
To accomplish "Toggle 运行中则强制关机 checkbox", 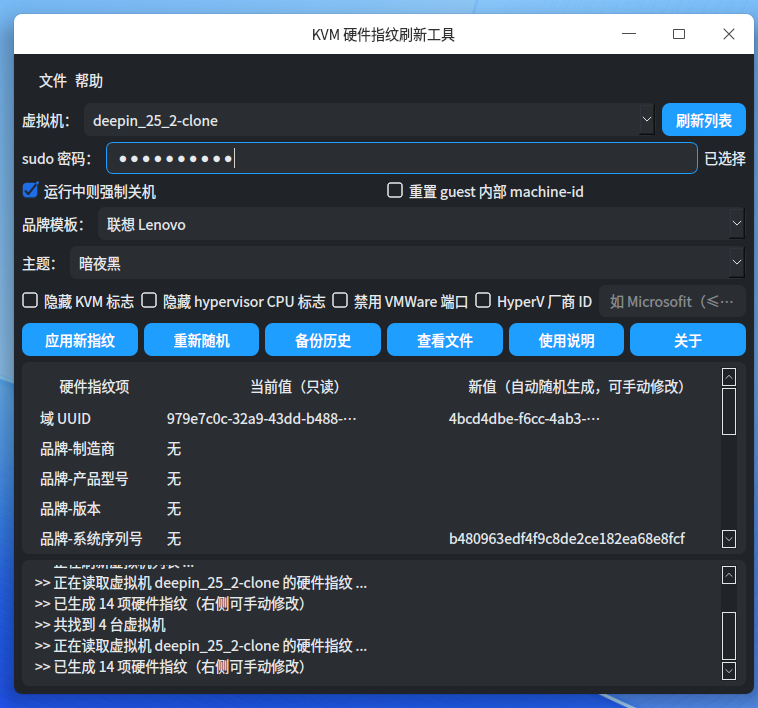I will (x=30, y=190).
